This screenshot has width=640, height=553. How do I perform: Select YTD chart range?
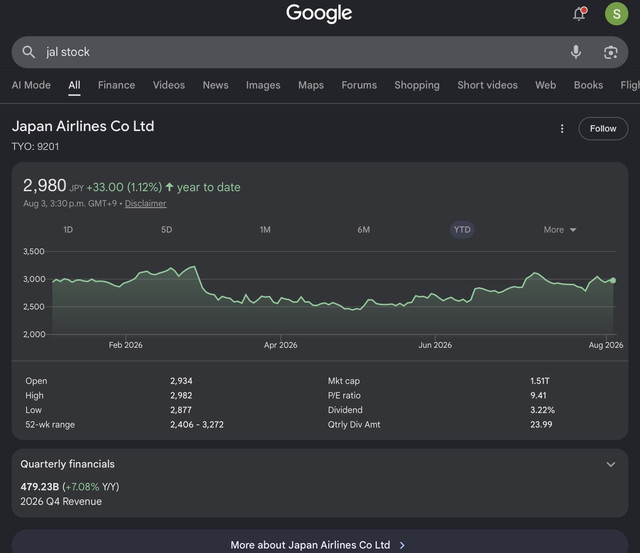pos(462,230)
